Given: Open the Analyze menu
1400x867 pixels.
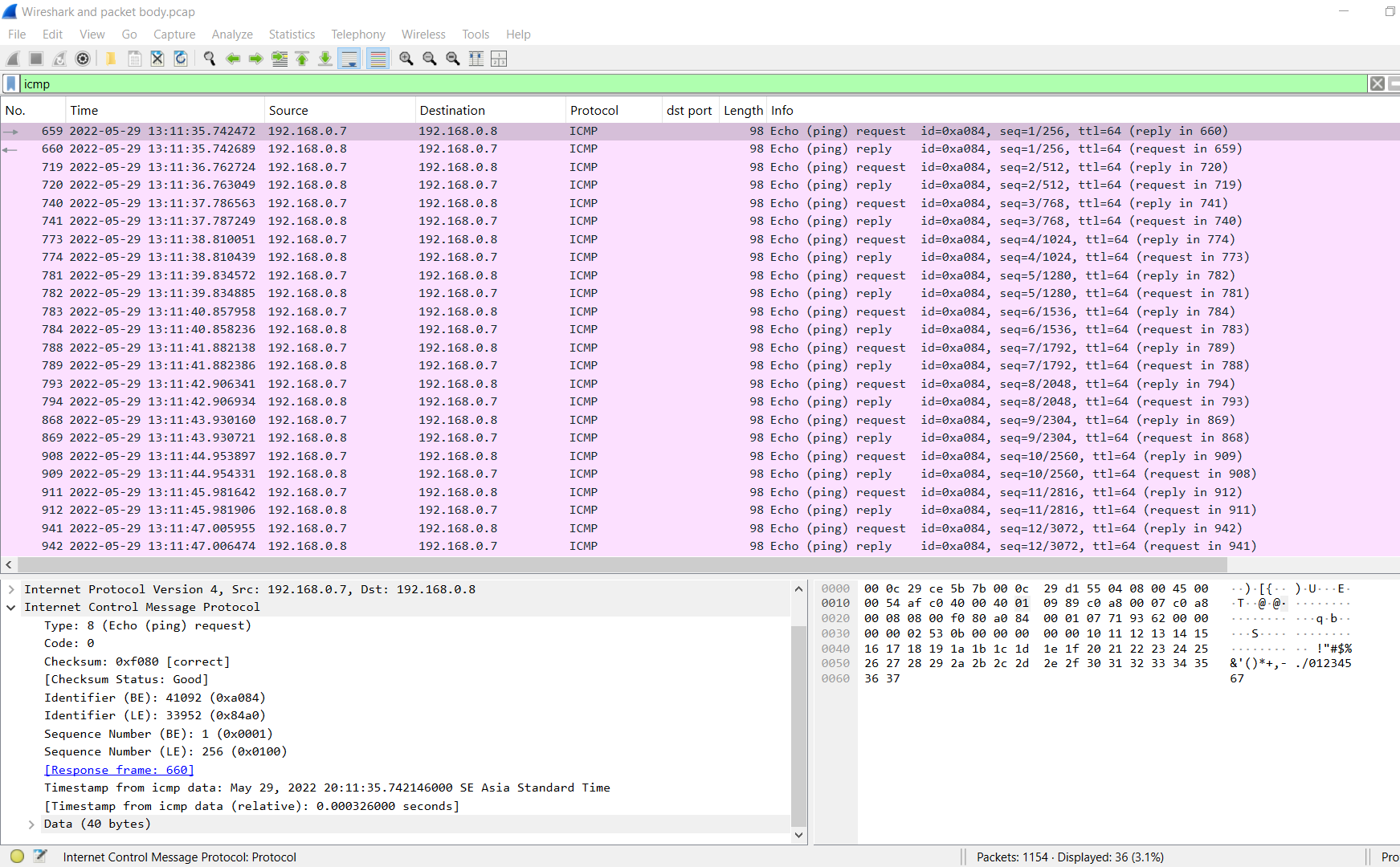Looking at the screenshot, I should point(232,35).
